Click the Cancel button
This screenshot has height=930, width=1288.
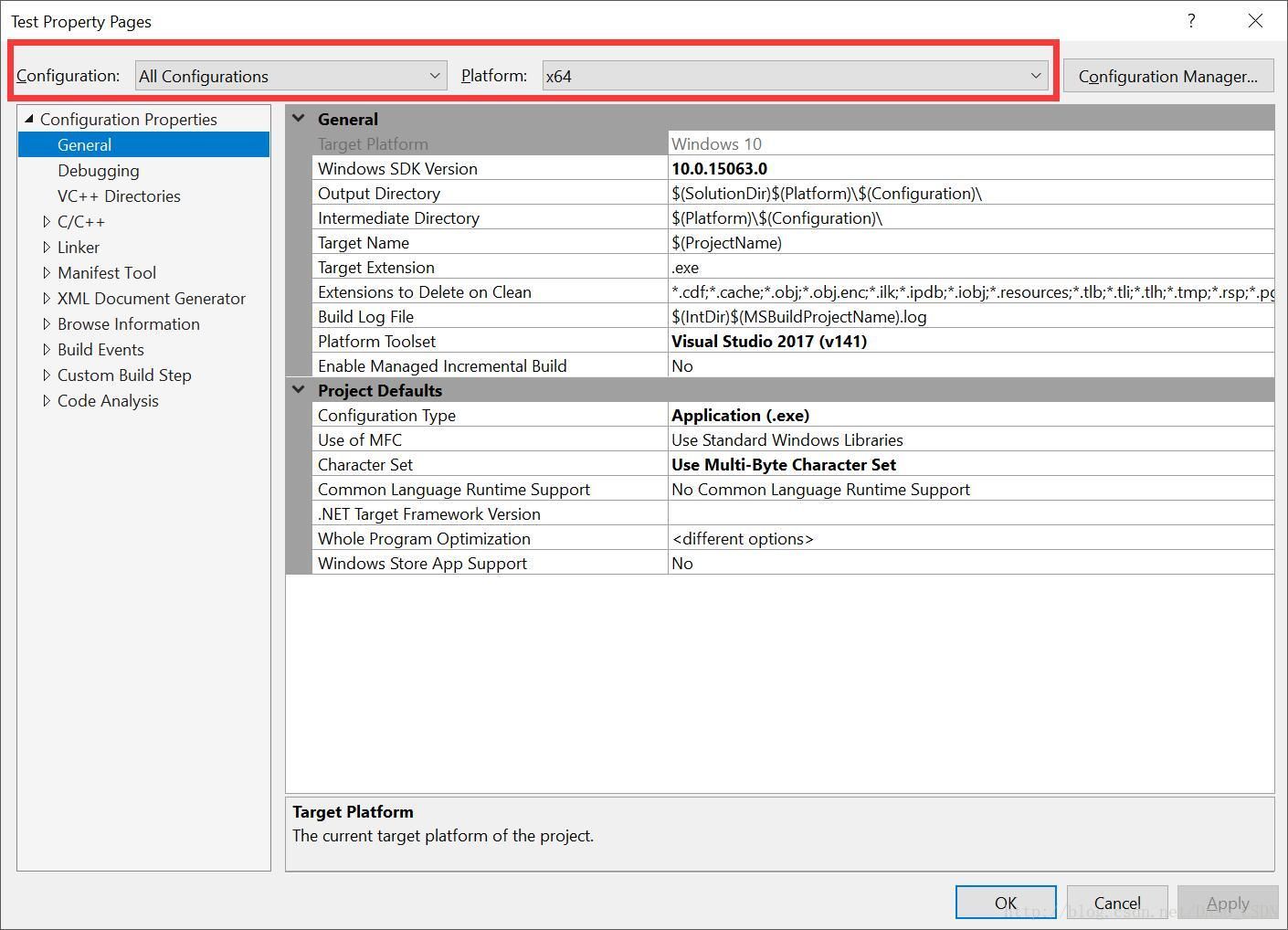pyautogui.click(x=1117, y=903)
